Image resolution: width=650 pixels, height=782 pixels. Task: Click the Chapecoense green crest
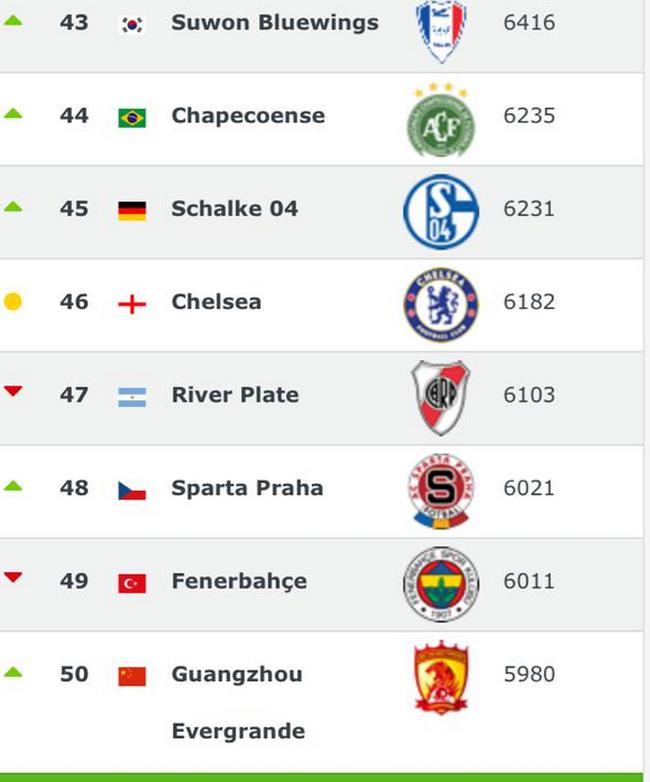(x=441, y=120)
